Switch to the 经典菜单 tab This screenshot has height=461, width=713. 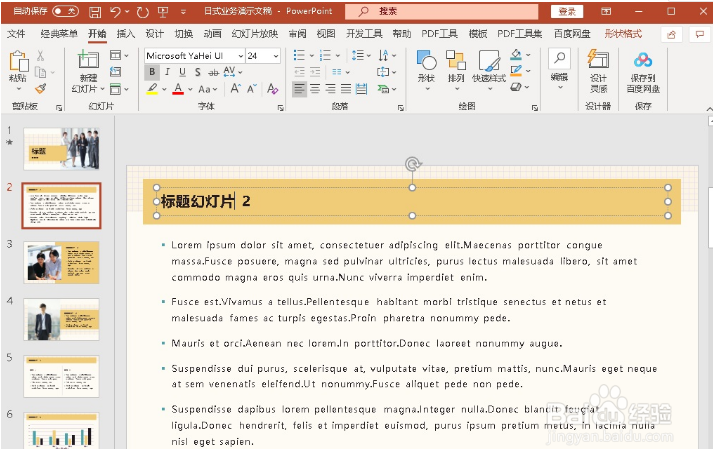59,34
